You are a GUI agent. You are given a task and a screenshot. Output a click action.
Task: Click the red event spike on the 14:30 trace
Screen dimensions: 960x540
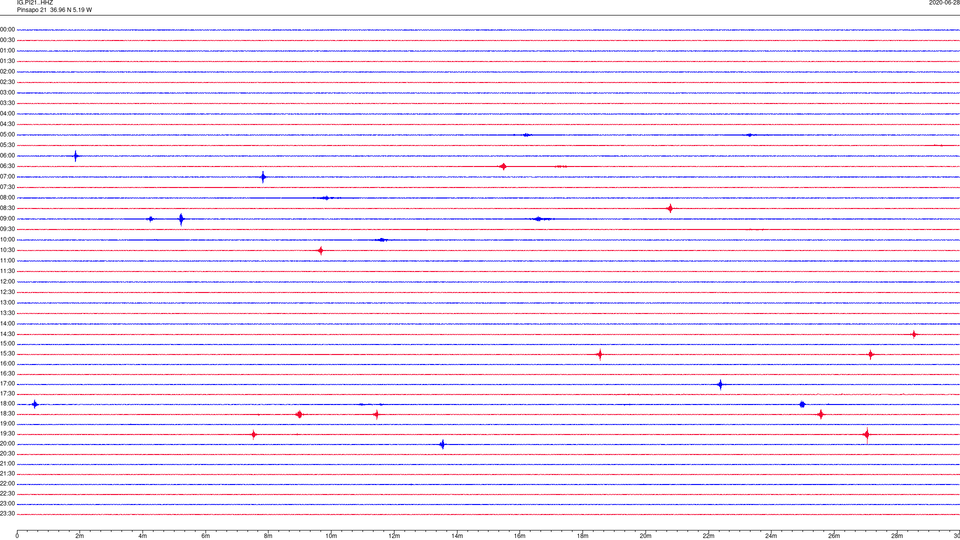pyautogui.click(x=914, y=334)
